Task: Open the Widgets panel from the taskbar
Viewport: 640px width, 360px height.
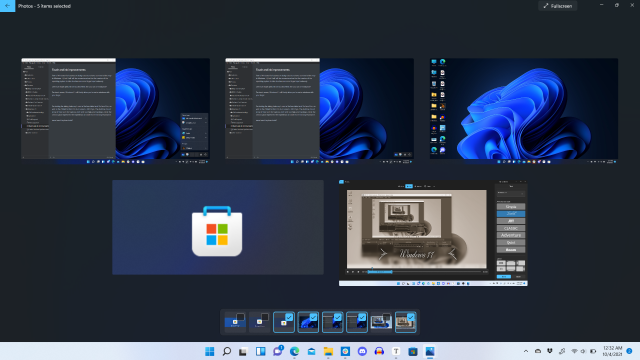Action: (260, 351)
